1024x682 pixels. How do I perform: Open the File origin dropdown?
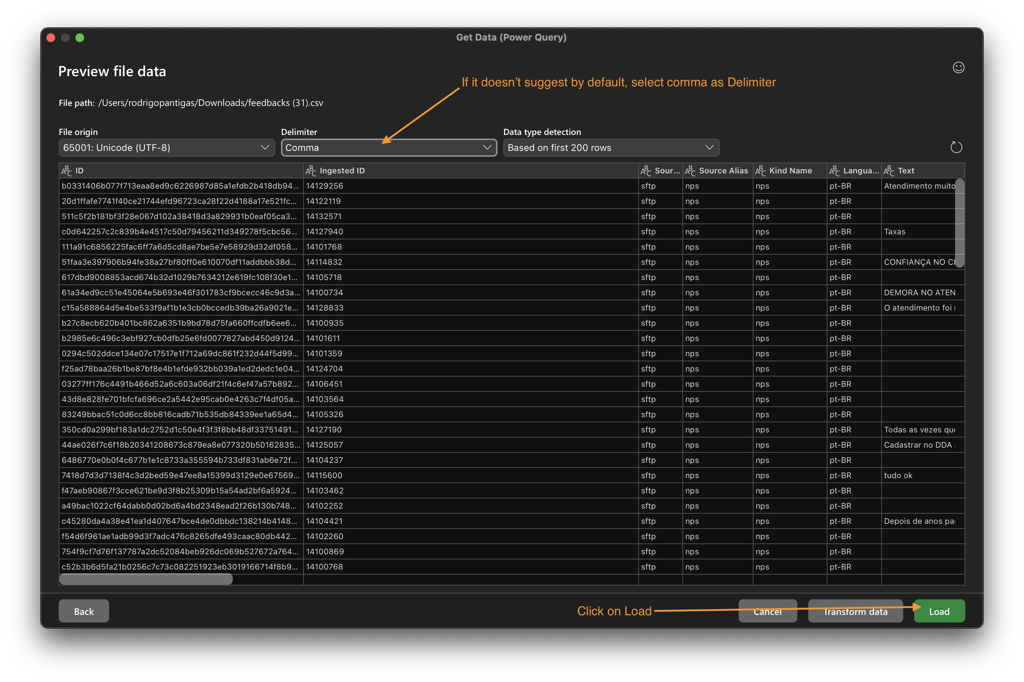[x=166, y=148]
